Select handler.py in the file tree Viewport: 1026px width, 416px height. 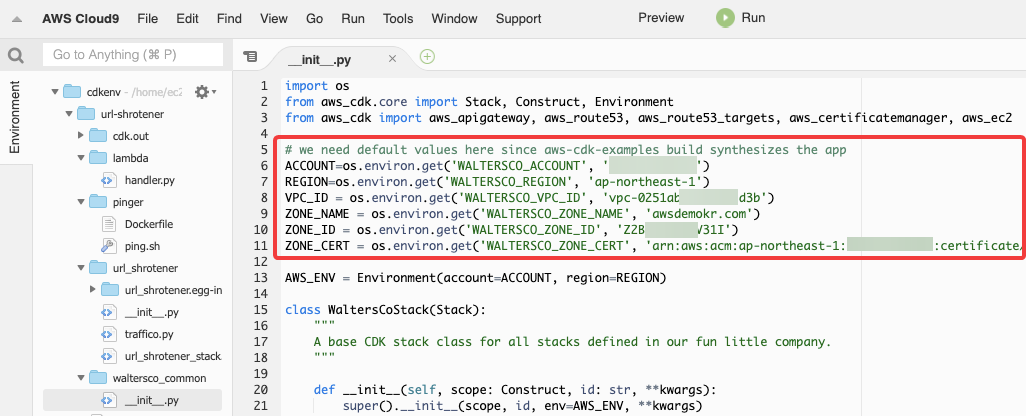click(149, 180)
